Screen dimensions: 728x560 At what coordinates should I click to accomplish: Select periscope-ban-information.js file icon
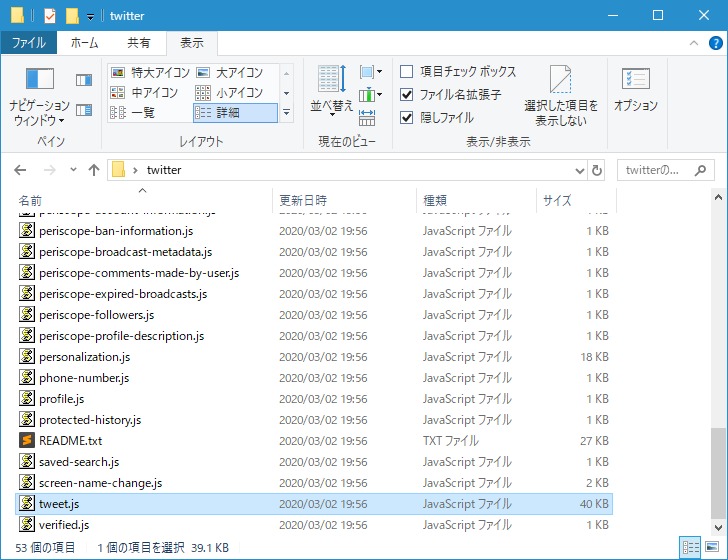coord(27,230)
